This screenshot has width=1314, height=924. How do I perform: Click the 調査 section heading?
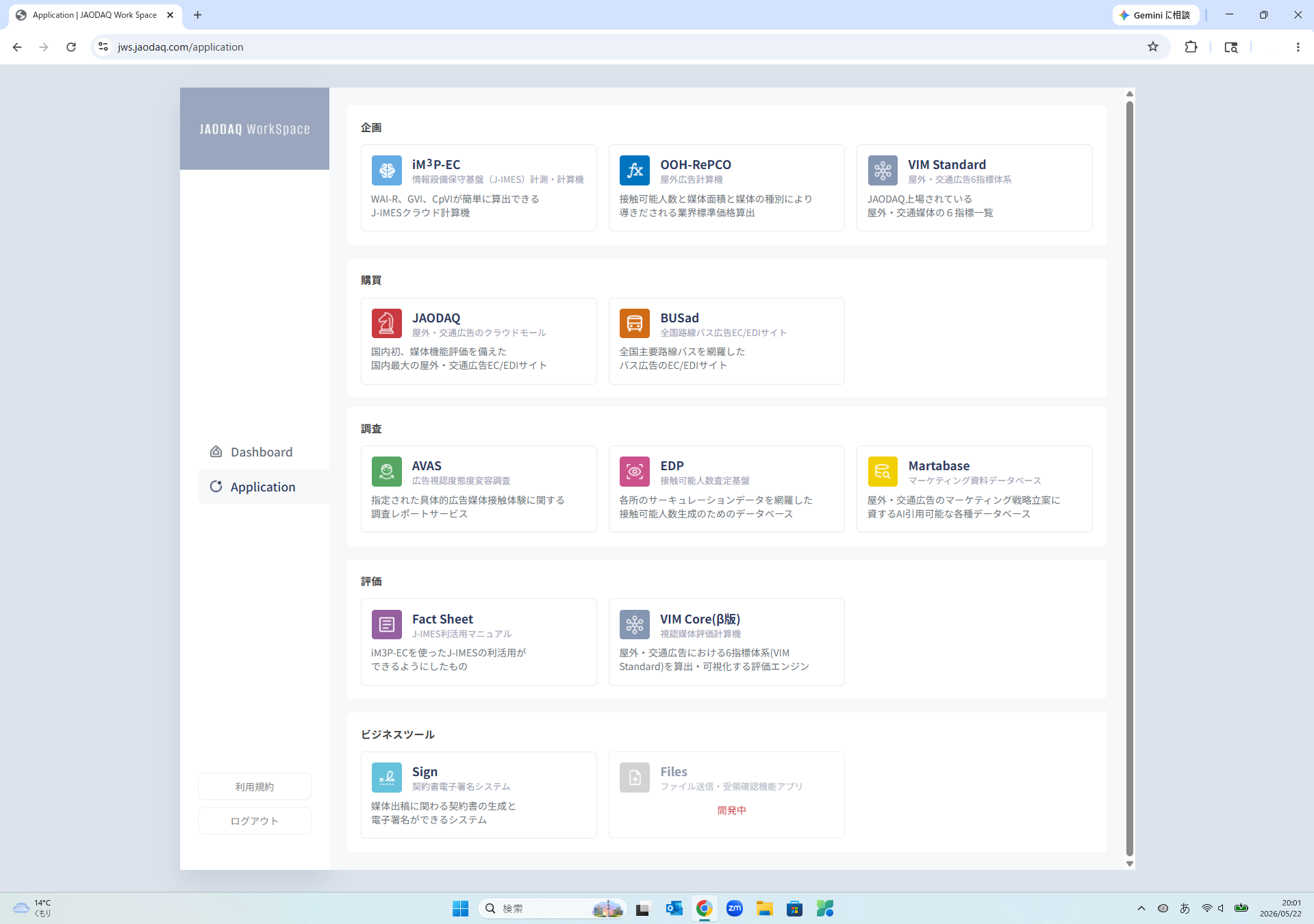371,428
